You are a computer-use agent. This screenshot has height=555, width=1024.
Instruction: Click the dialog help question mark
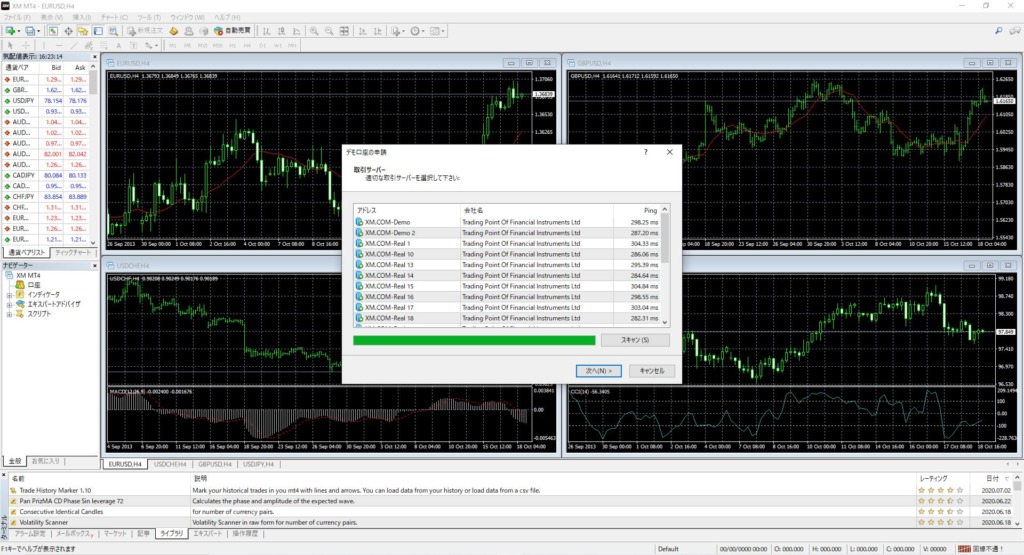pos(646,152)
